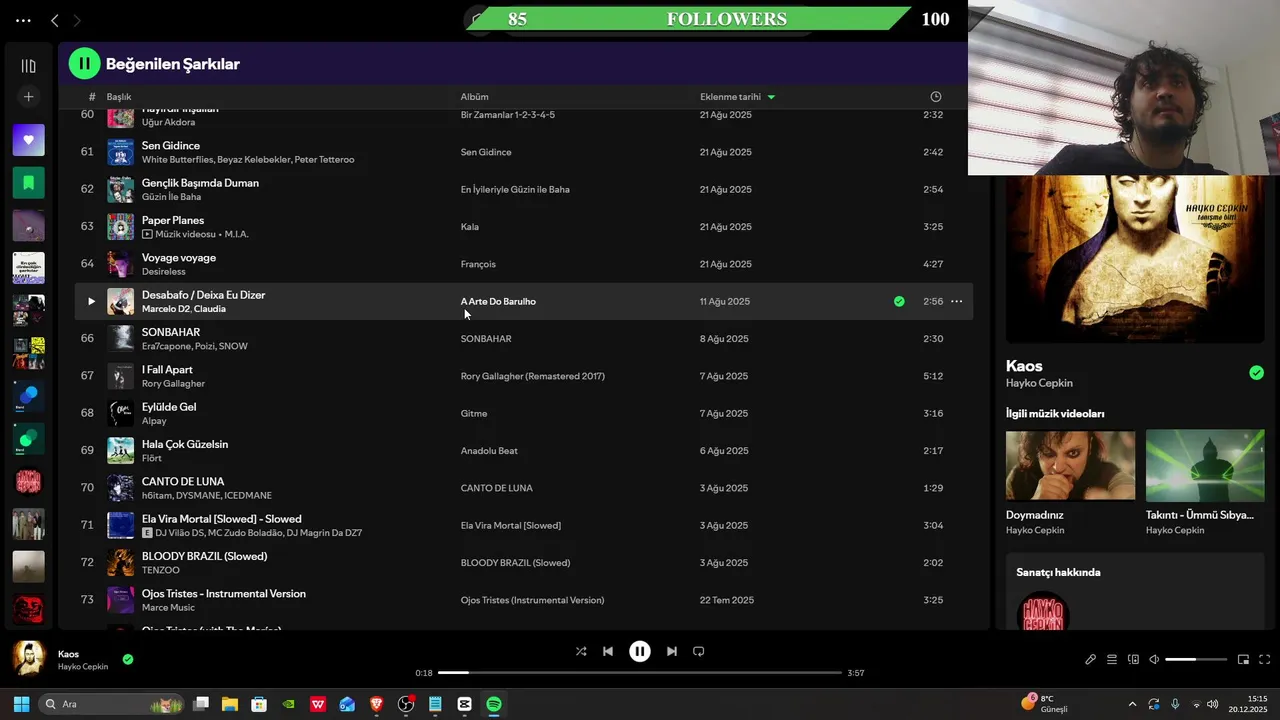Toggle repeat mode in player bar

(699, 651)
